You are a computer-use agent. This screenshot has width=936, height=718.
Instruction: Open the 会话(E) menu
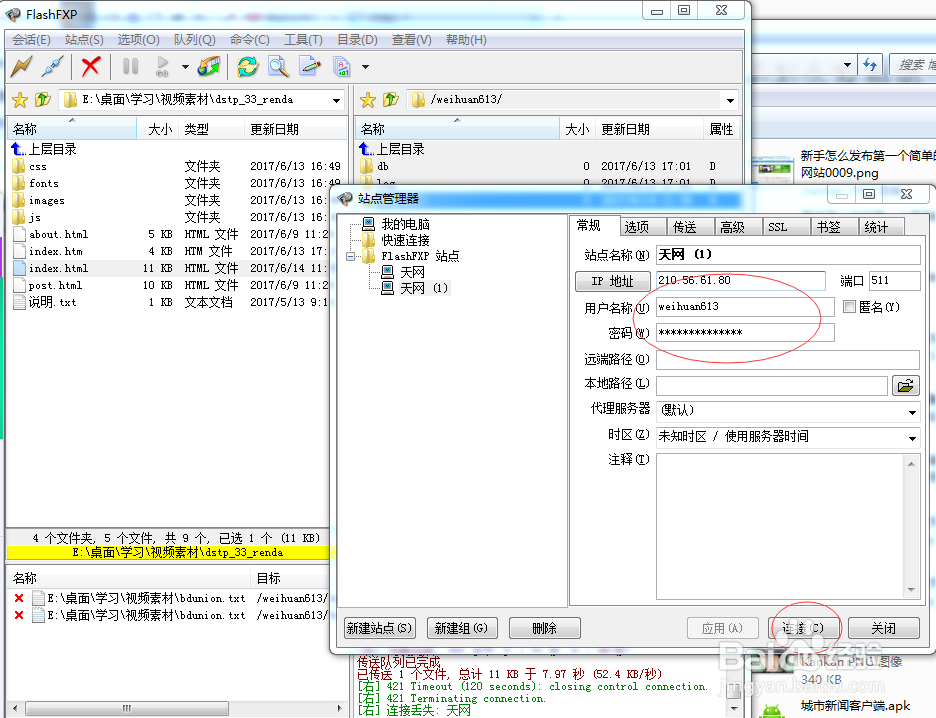31,40
